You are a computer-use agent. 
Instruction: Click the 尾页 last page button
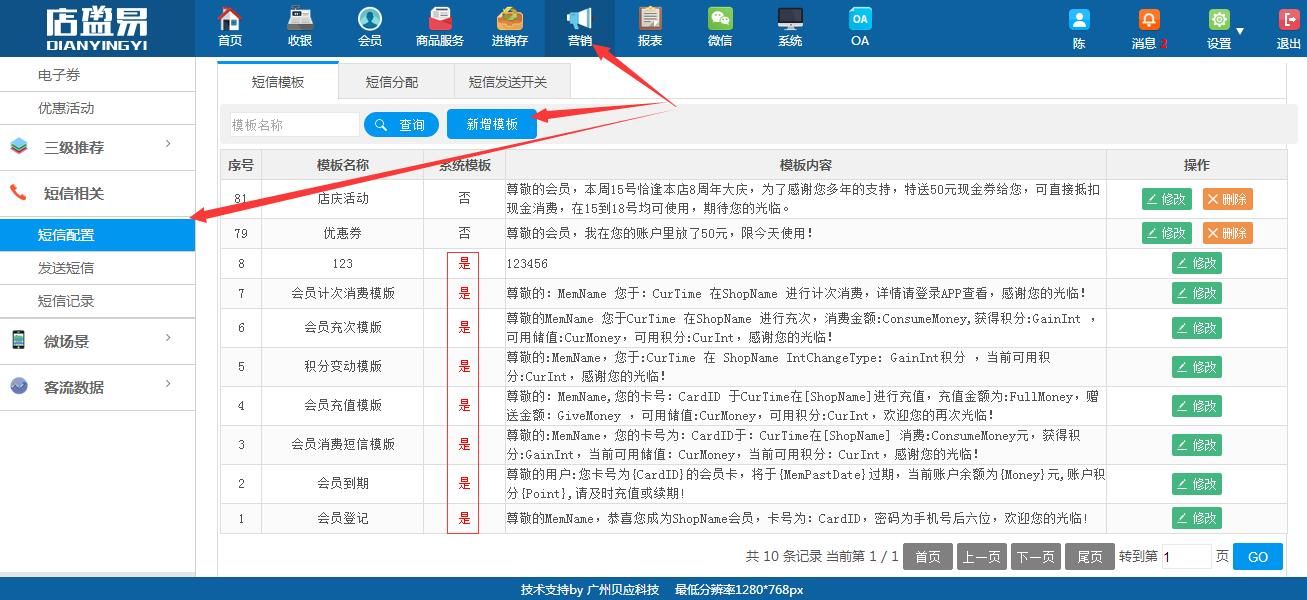pyautogui.click(x=1090, y=557)
